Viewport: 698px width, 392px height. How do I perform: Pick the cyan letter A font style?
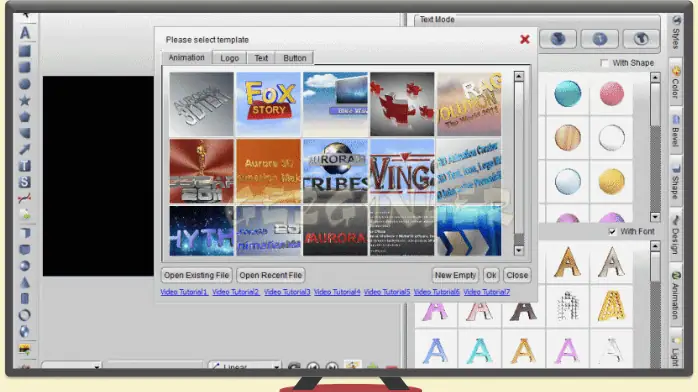pos(479,351)
